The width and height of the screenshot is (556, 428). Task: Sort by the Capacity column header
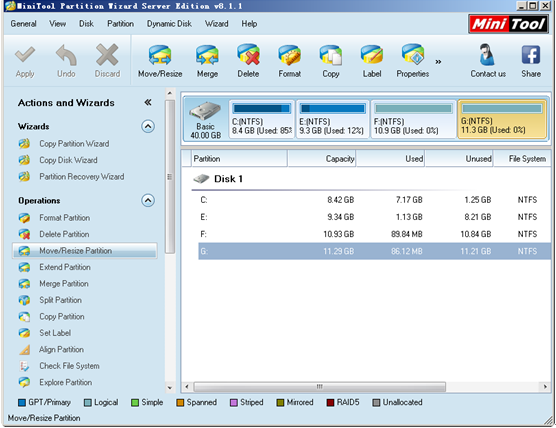322,159
